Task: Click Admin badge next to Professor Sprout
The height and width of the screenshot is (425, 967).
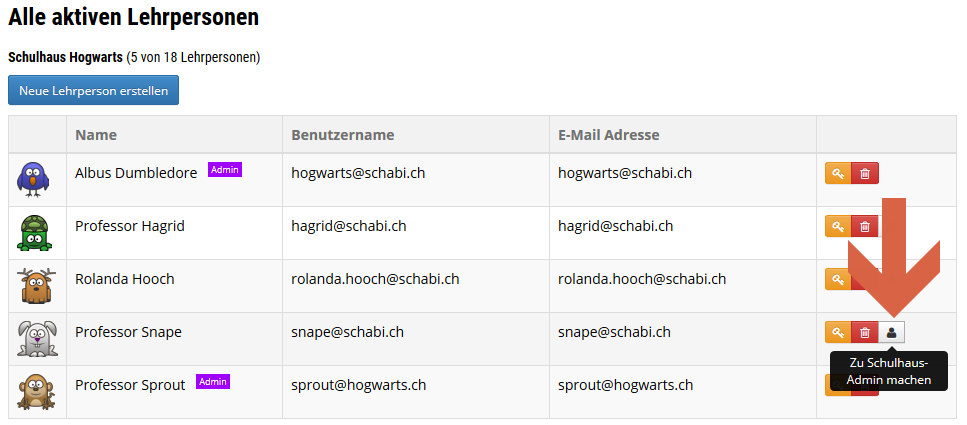Action: point(213,382)
